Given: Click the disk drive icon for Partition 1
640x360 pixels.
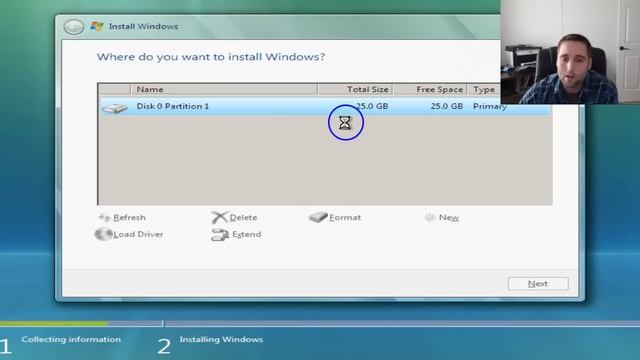Looking at the screenshot, I should pyautogui.click(x=115, y=108).
